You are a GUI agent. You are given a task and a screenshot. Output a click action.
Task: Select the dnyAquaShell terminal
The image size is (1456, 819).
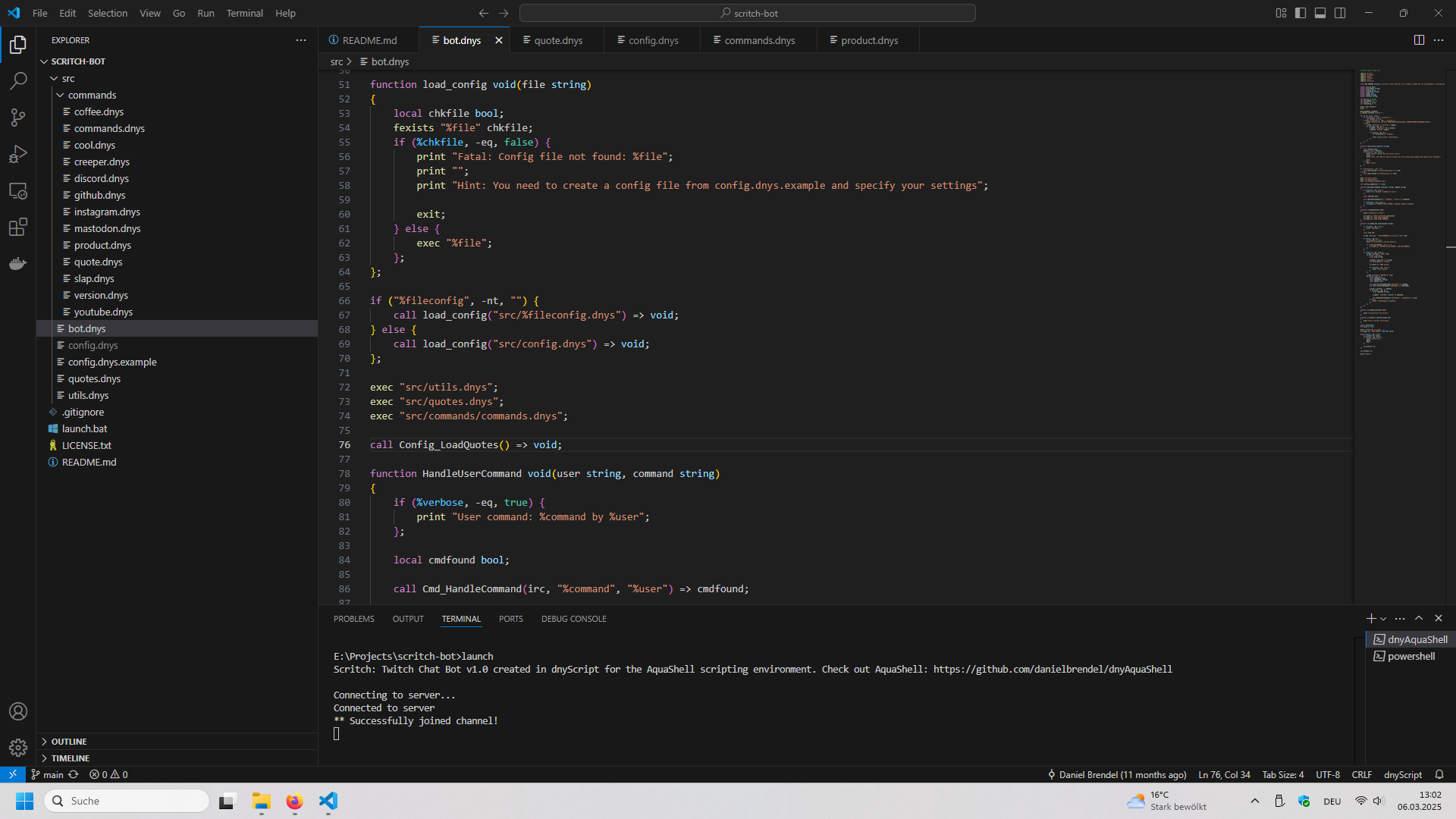1410,639
